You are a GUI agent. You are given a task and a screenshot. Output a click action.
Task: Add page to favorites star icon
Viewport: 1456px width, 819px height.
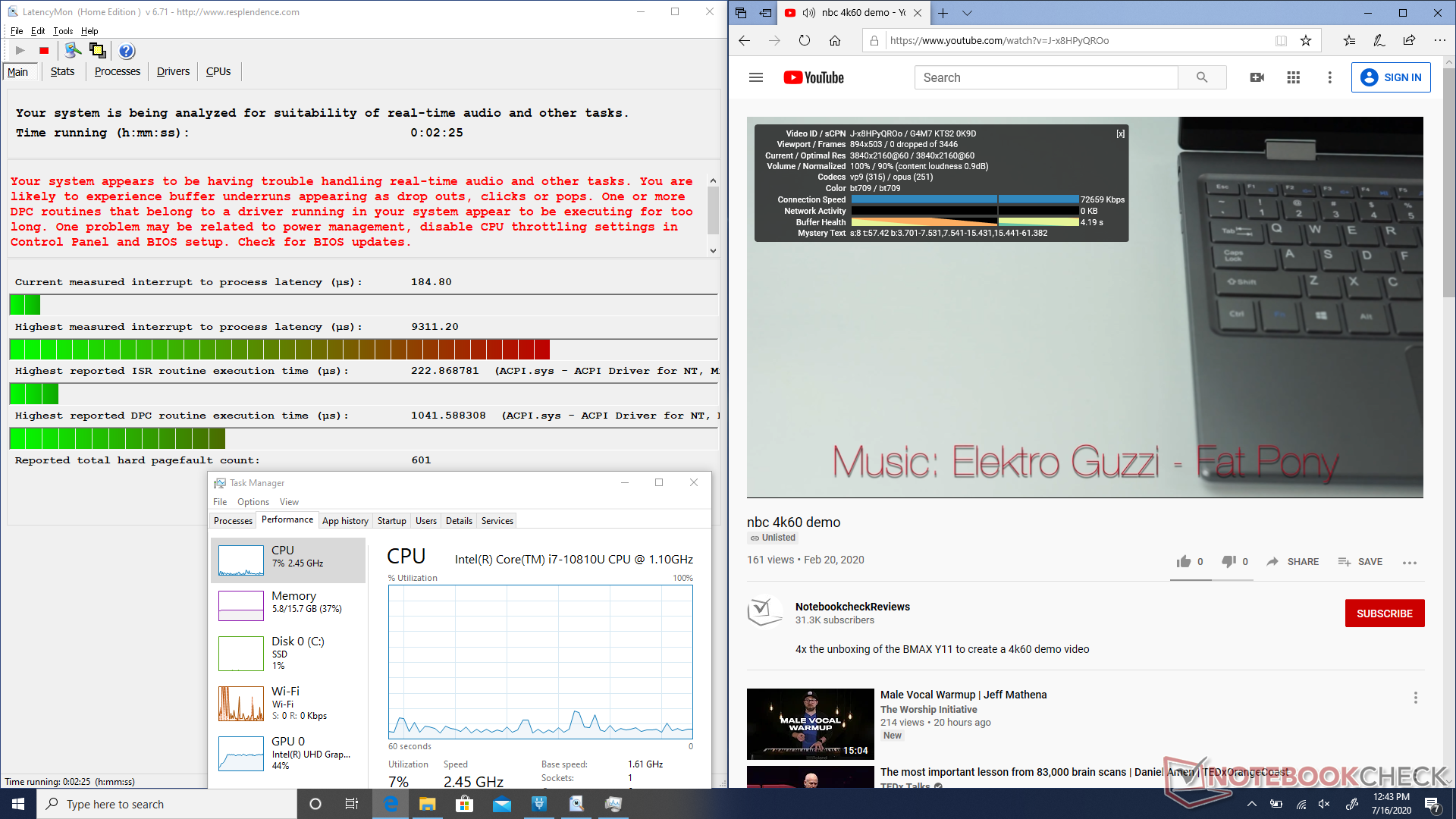1306,40
